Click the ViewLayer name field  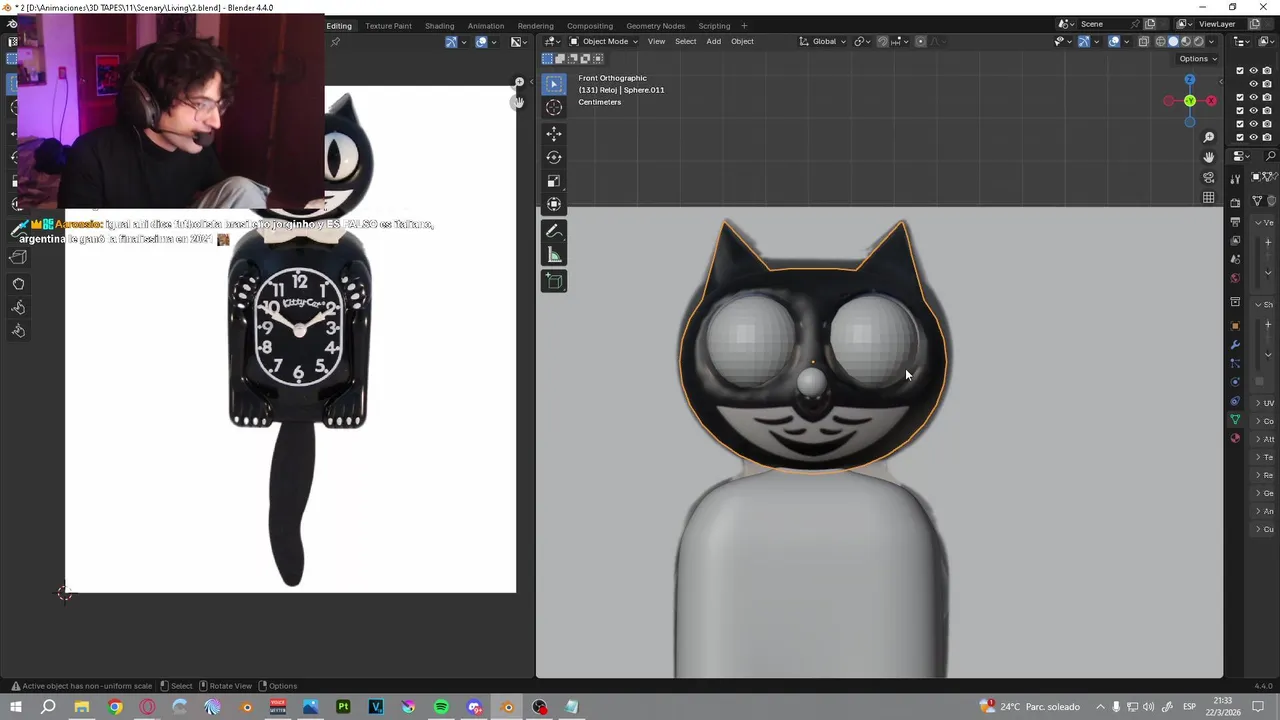[x=1222, y=24]
